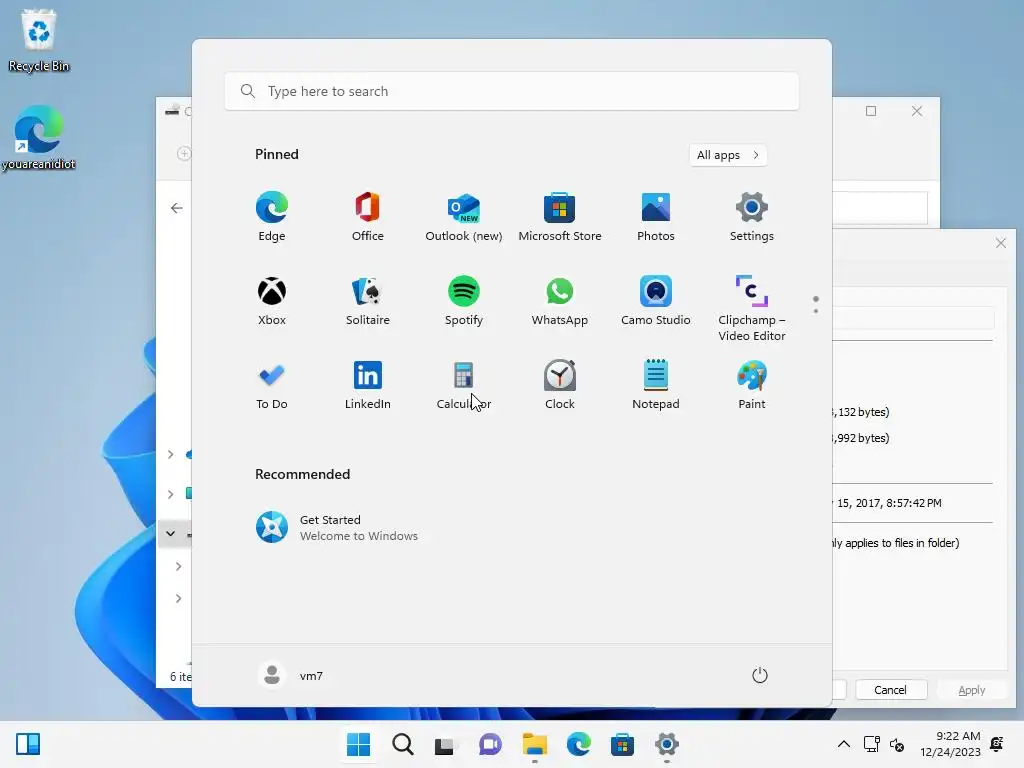This screenshot has height=768, width=1024.
Task: Open network status tray icon
Action: click(872, 744)
